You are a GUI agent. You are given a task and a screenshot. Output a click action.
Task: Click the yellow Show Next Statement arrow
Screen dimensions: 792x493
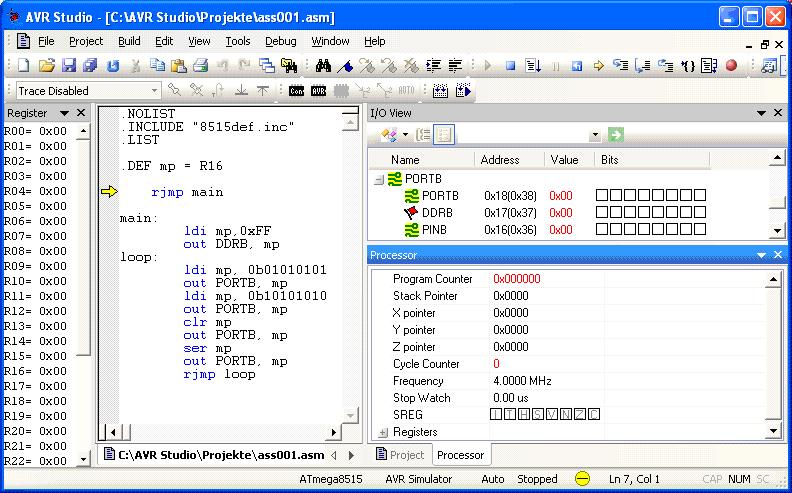599,66
